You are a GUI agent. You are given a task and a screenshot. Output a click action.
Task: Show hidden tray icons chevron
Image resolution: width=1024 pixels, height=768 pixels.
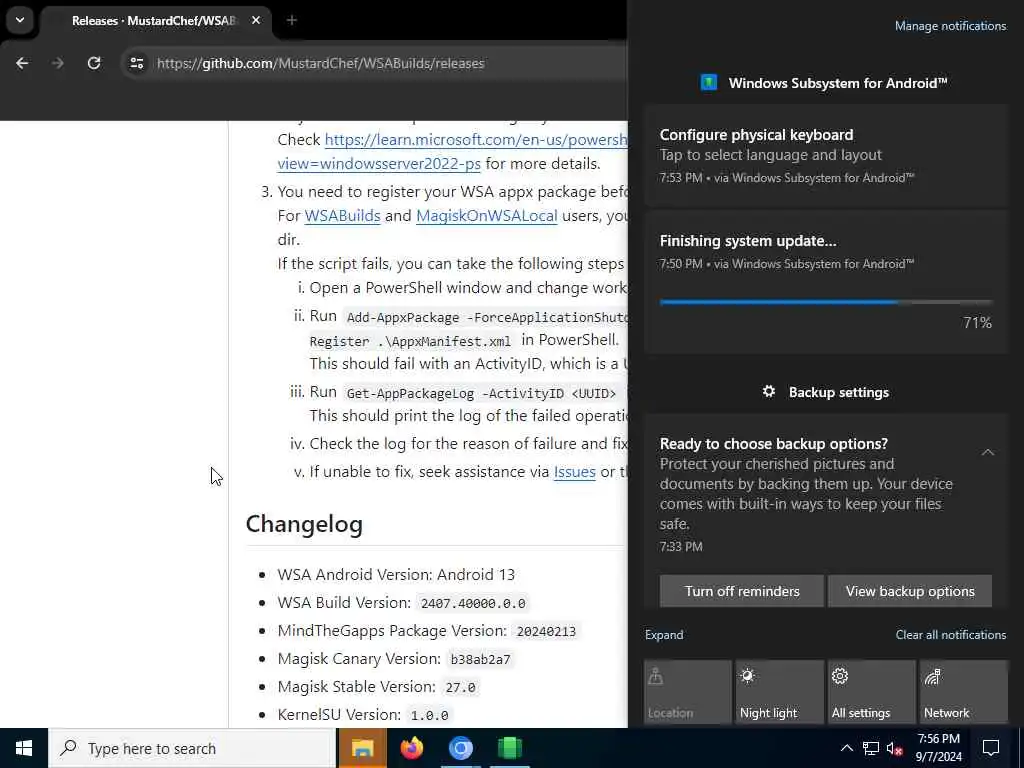846,748
